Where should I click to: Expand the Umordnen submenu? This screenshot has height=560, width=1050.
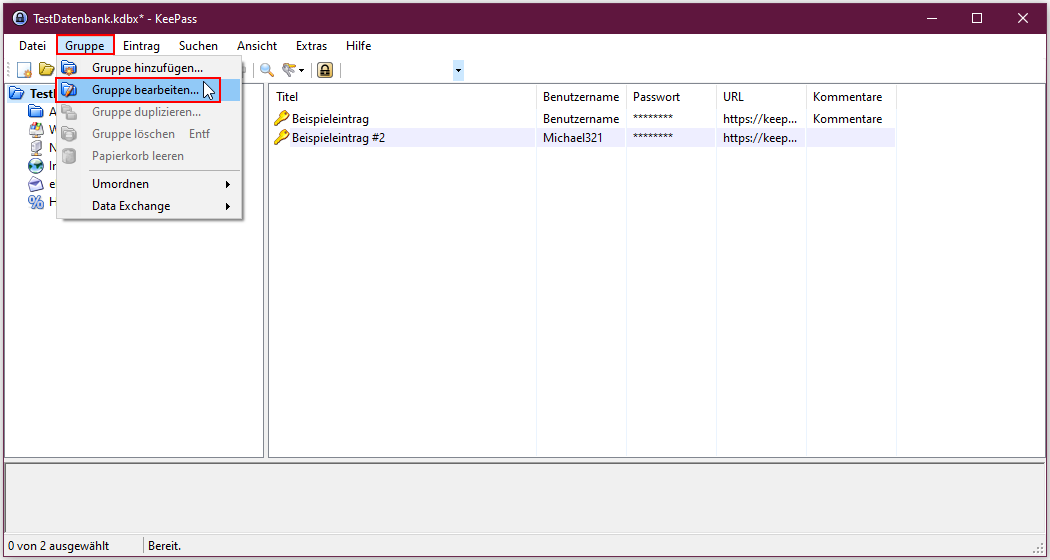(149, 184)
